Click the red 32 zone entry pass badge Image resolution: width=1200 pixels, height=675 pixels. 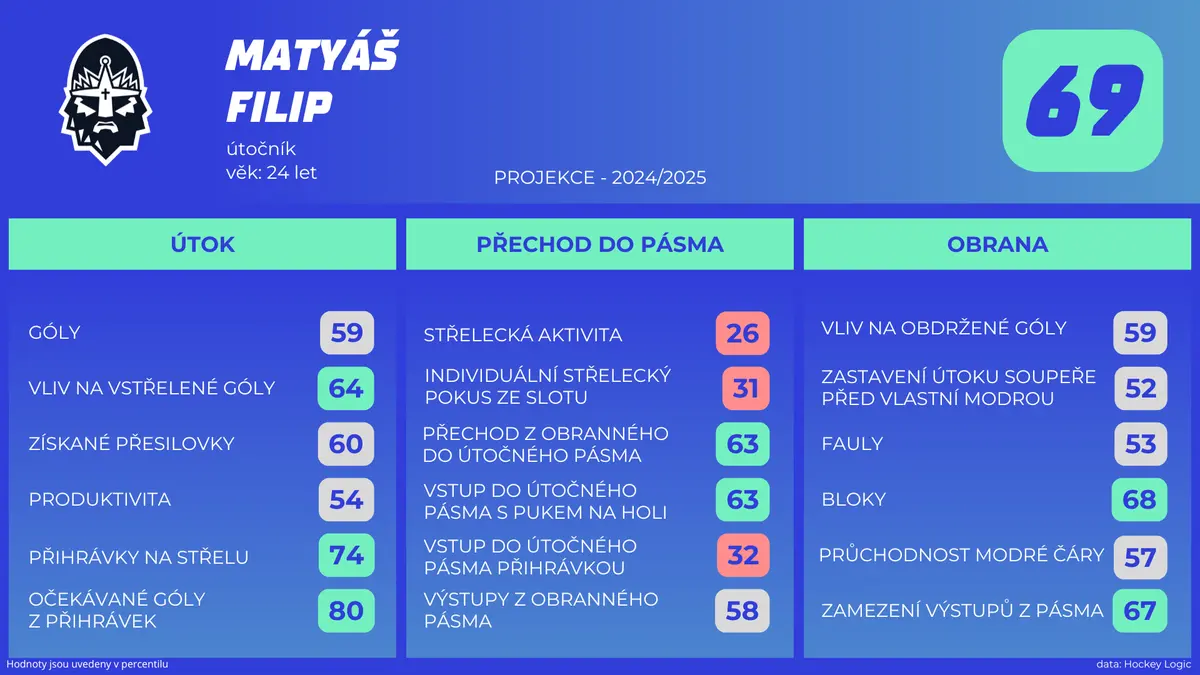point(743,554)
